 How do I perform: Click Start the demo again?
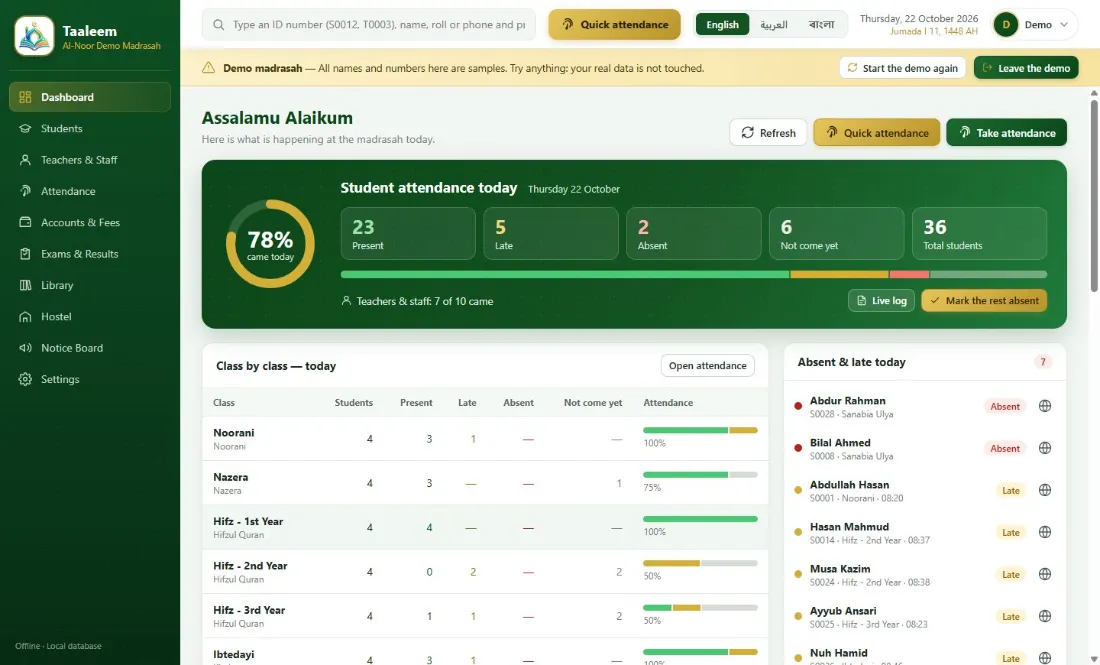click(902, 68)
